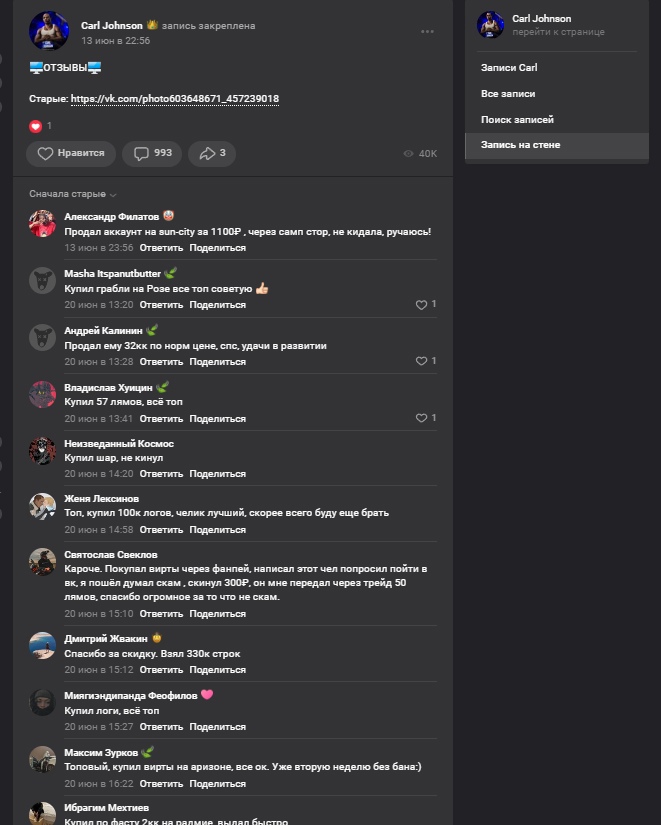This screenshot has height=825, width=661.
Task: Click the red heart reaction under the post
Action: tap(36, 126)
